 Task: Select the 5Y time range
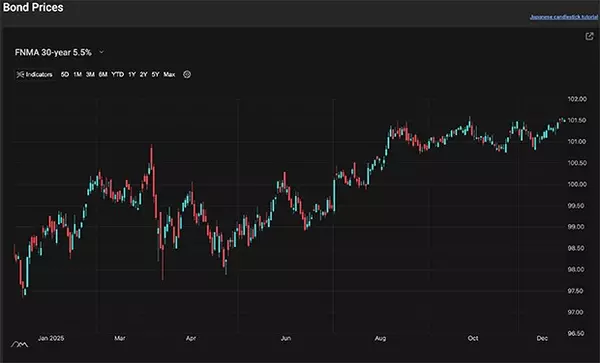pos(155,75)
